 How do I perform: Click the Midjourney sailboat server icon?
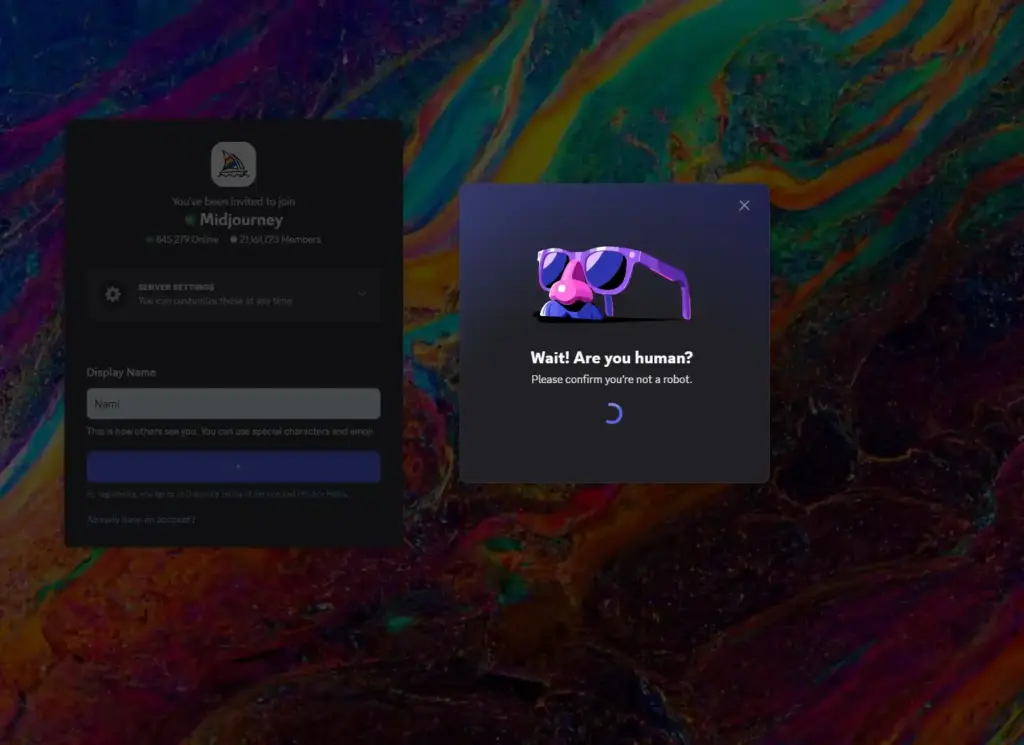(233, 165)
